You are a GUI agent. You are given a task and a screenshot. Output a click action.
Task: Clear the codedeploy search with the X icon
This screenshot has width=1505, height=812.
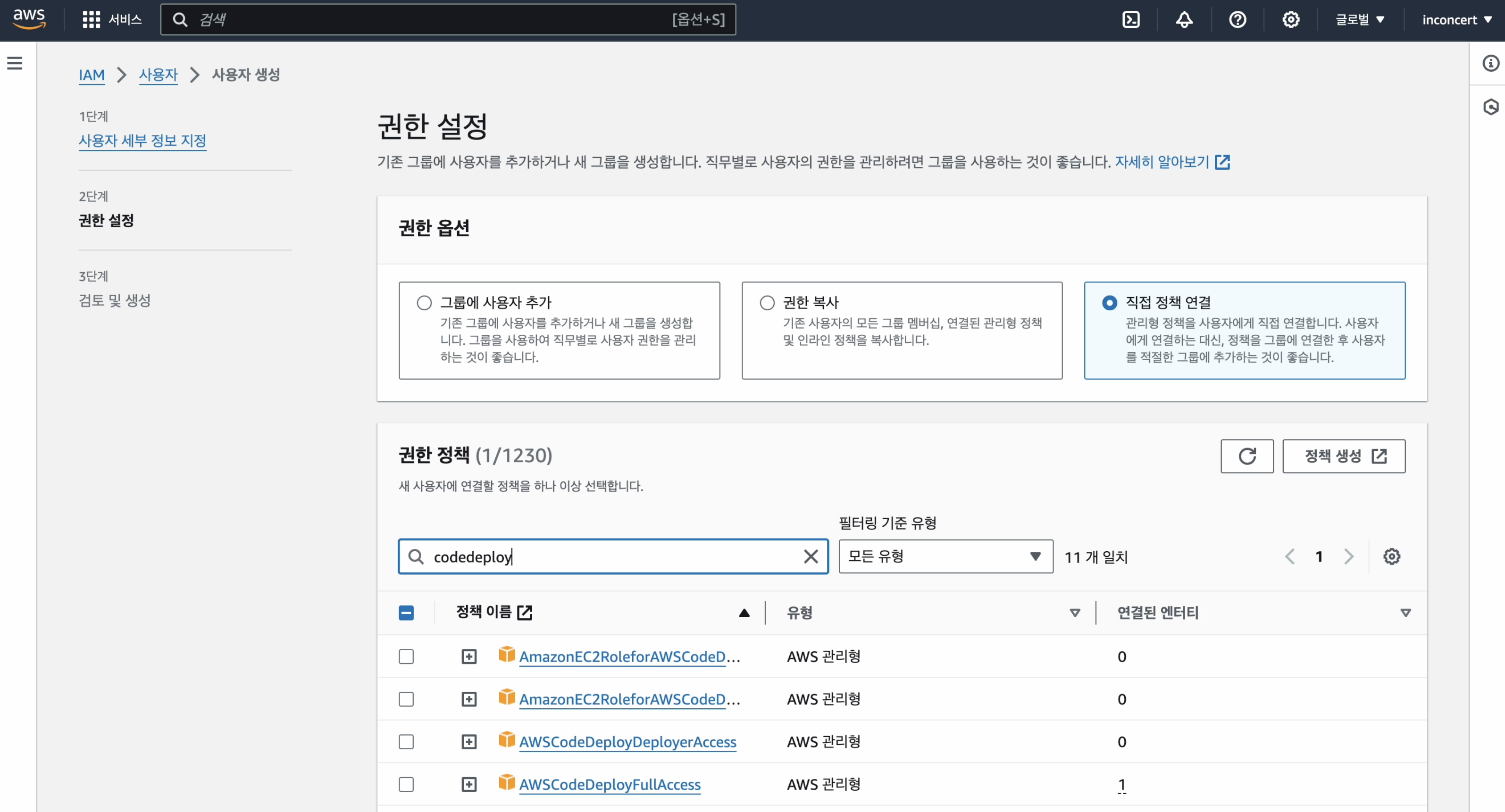click(811, 556)
